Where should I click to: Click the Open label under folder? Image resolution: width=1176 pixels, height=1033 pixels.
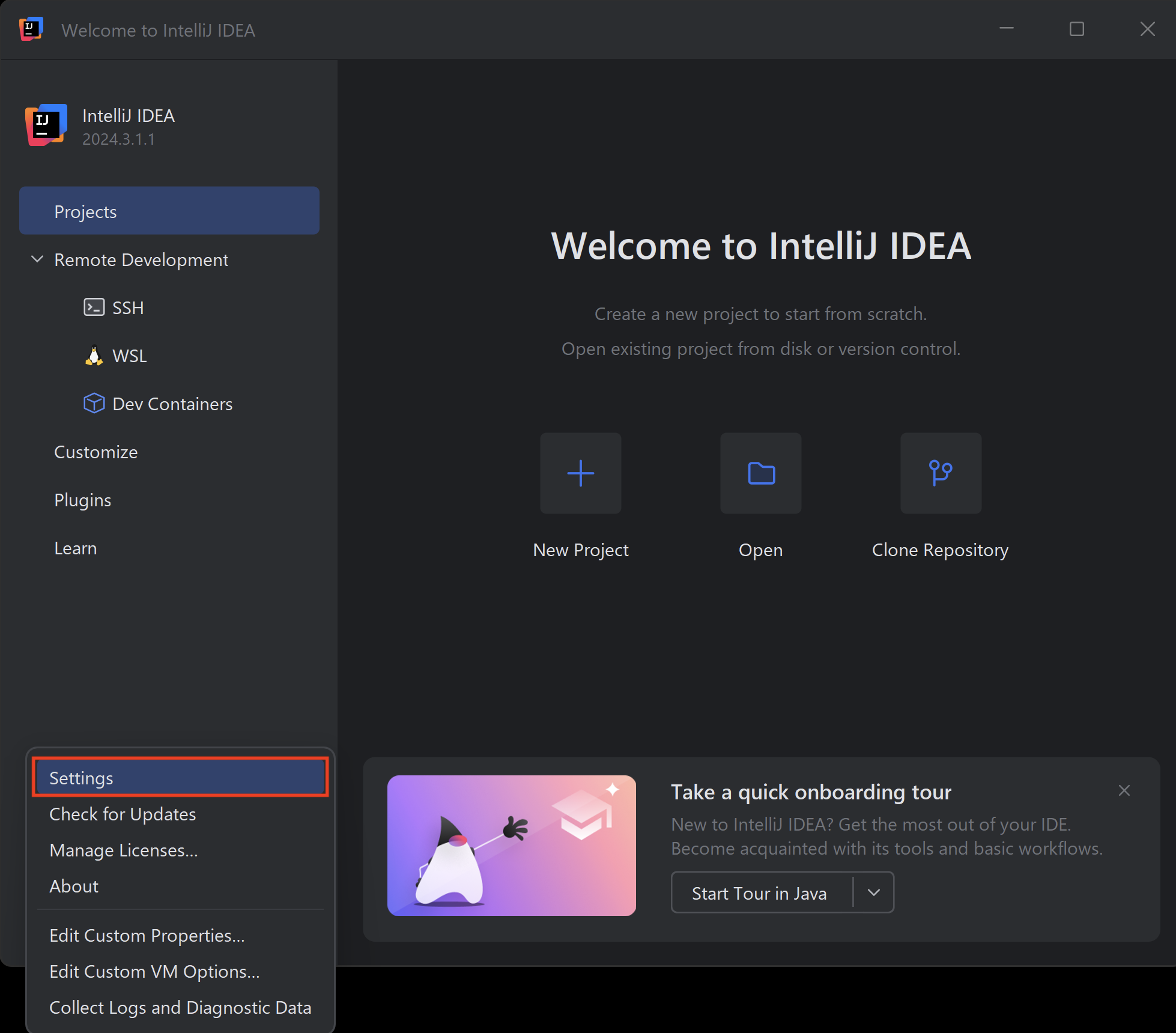(760, 550)
